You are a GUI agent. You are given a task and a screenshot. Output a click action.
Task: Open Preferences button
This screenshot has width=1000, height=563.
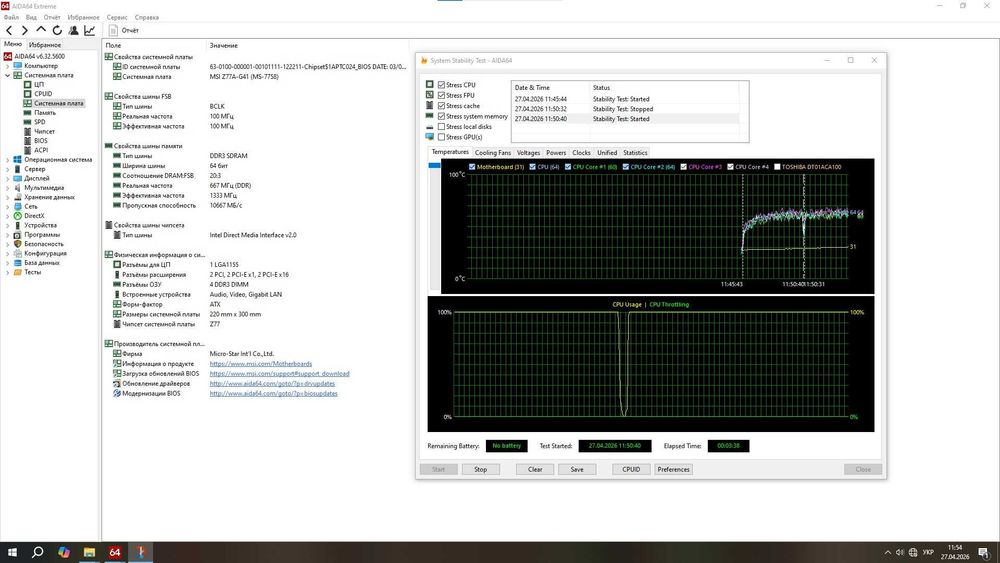coord(673,469)
